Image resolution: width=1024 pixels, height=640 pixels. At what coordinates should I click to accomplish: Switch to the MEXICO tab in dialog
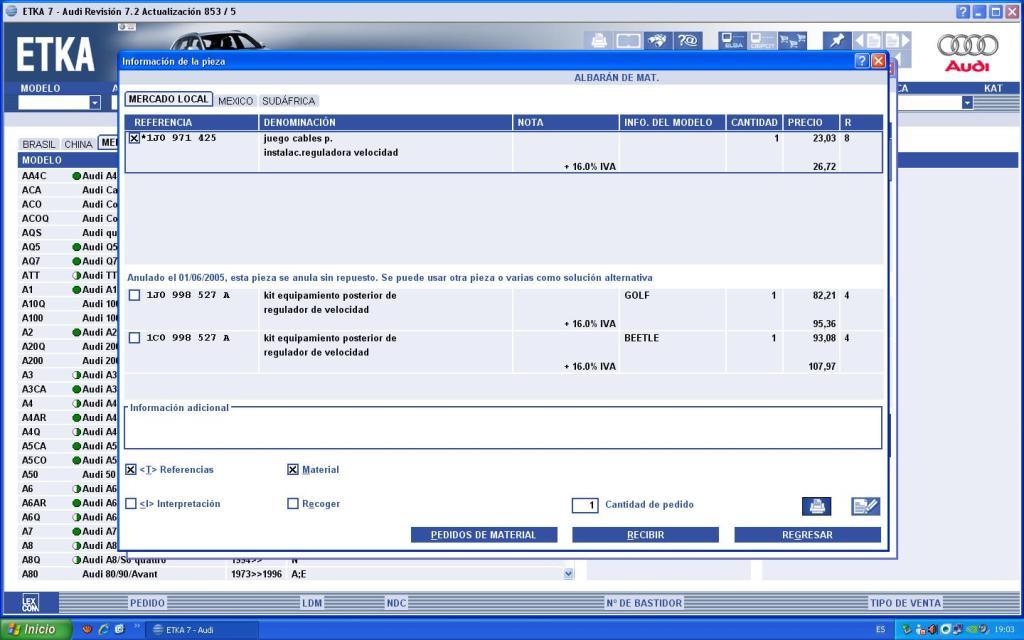coord(236,101)
